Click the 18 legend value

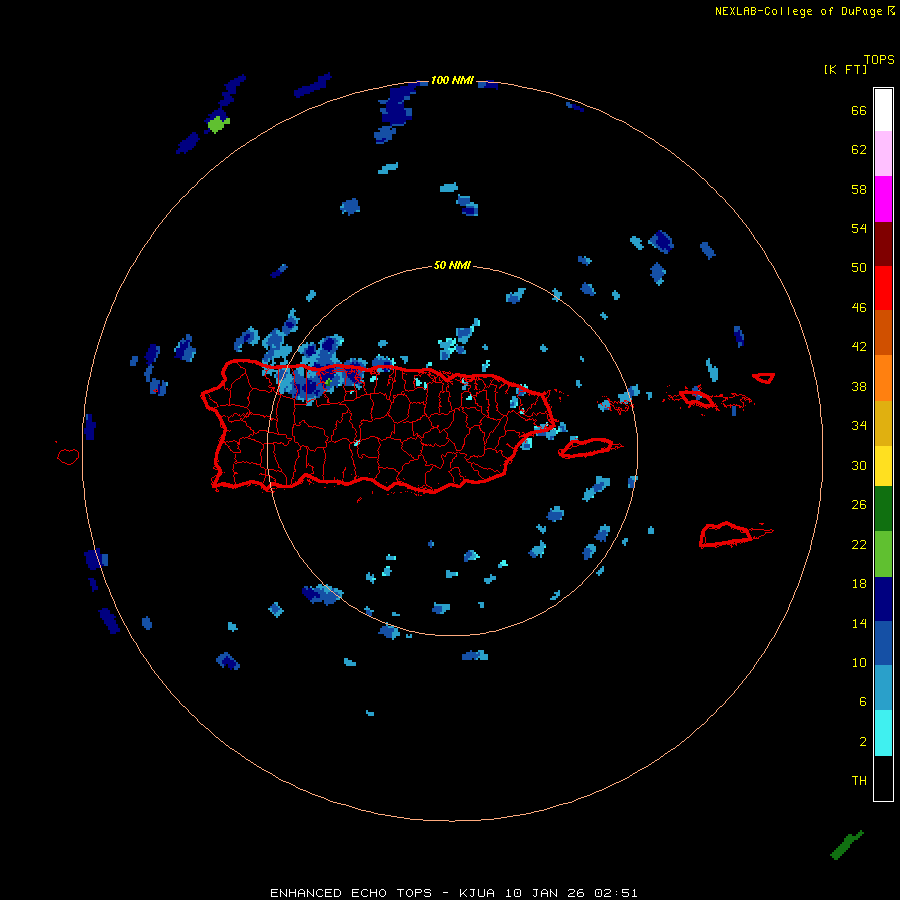(859, 584)
